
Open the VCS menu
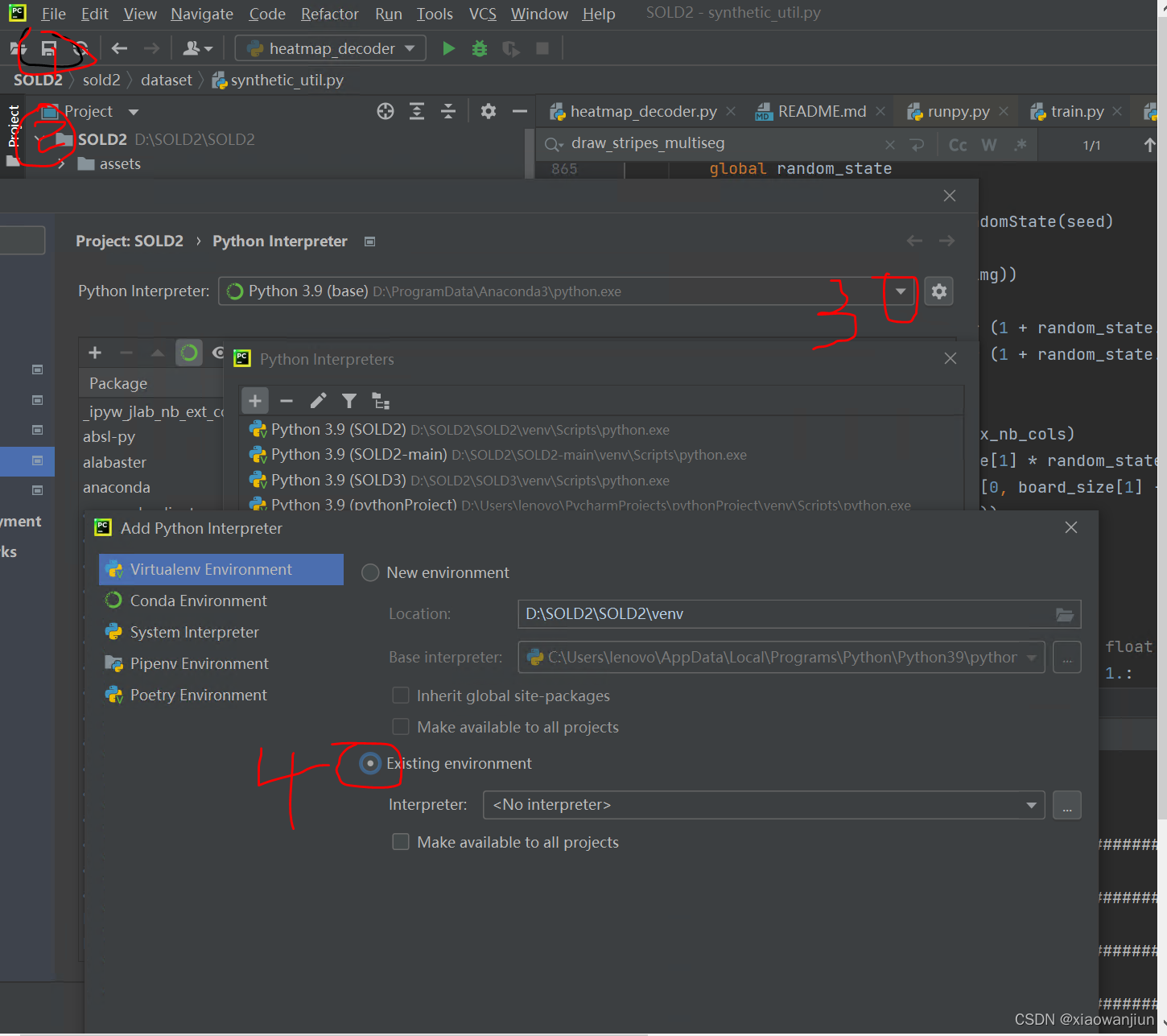(483, 14)
